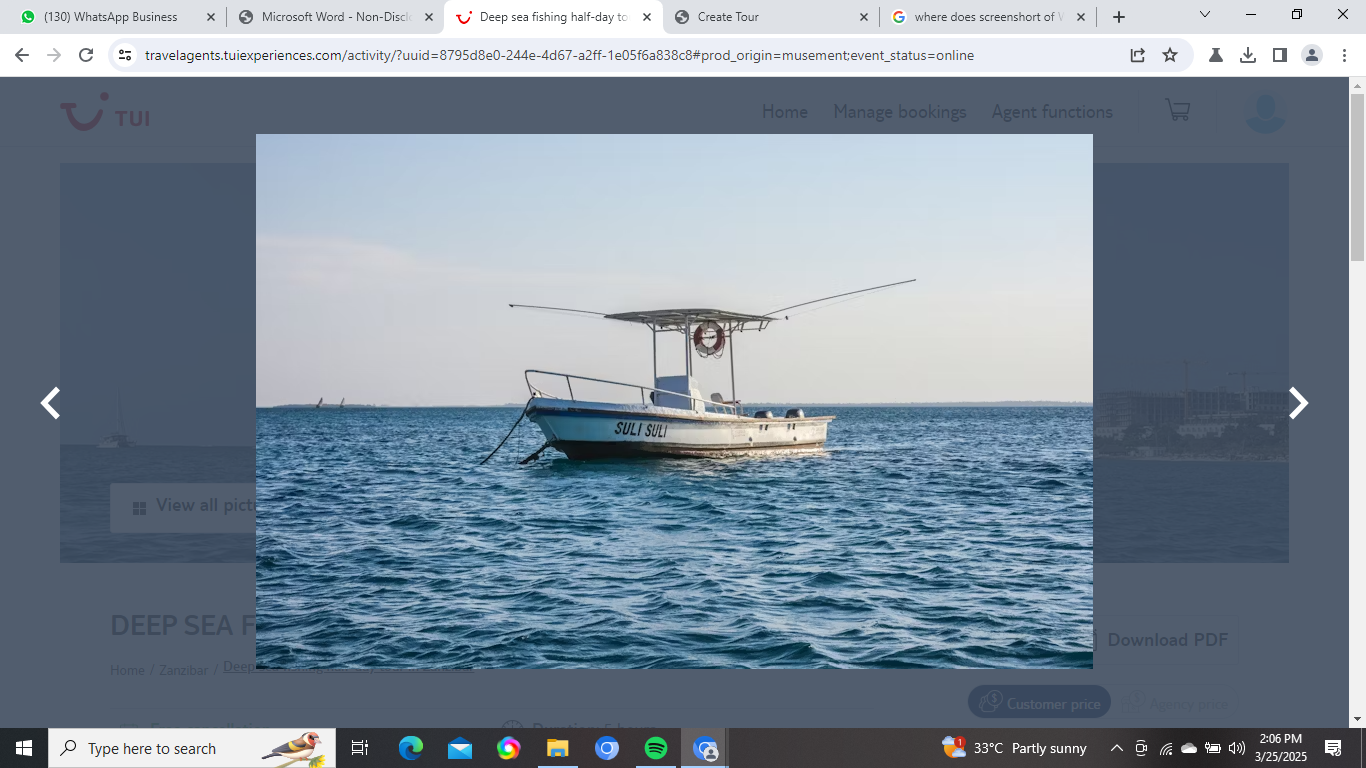Open Chrome three-dot menu

(x=1344, y=55)
